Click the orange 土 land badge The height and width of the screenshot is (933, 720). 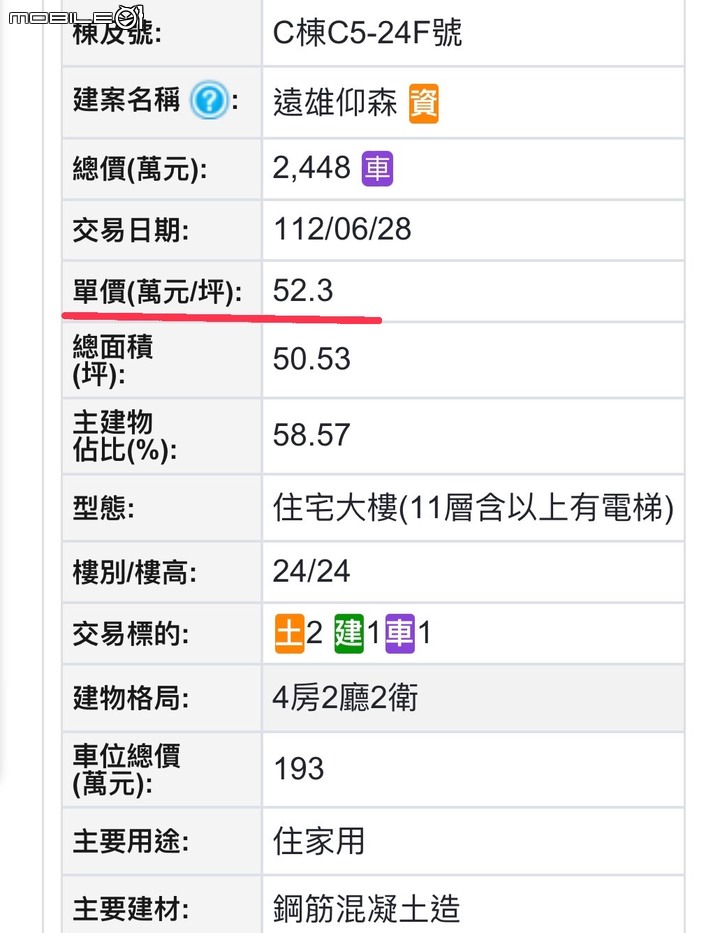coord(290,634)
